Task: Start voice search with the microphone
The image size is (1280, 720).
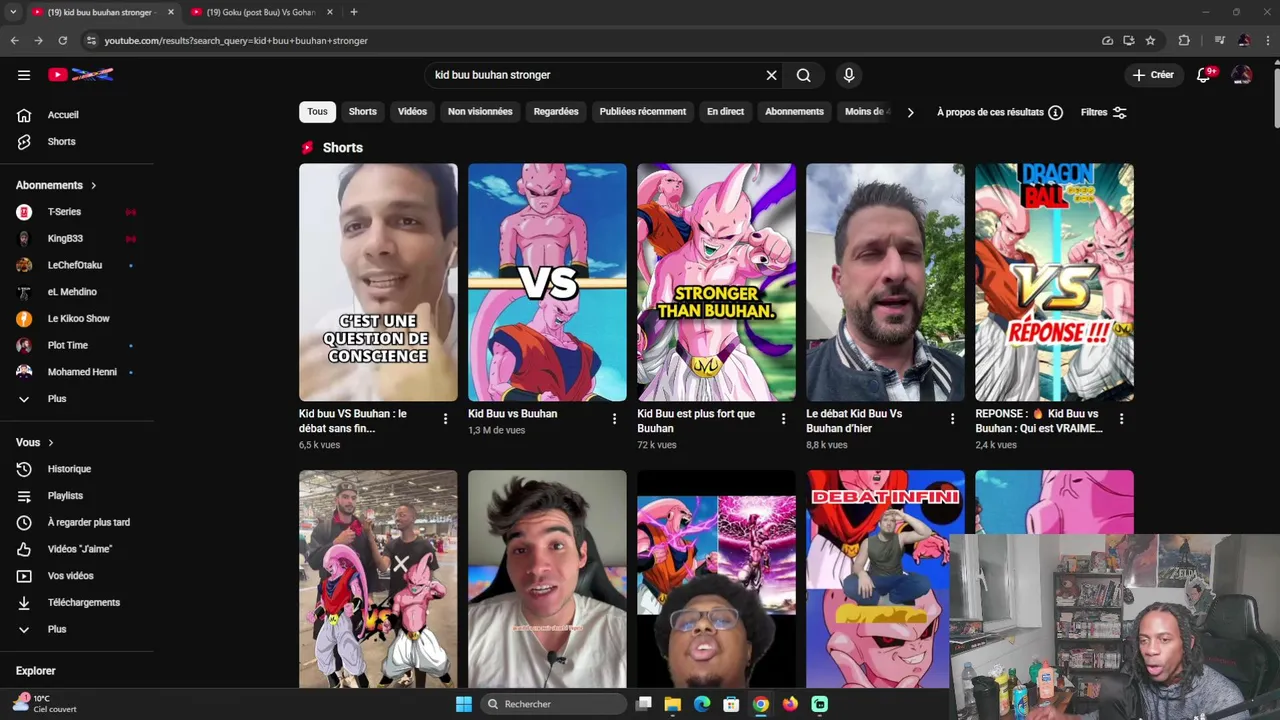Action: coord(849,75)
